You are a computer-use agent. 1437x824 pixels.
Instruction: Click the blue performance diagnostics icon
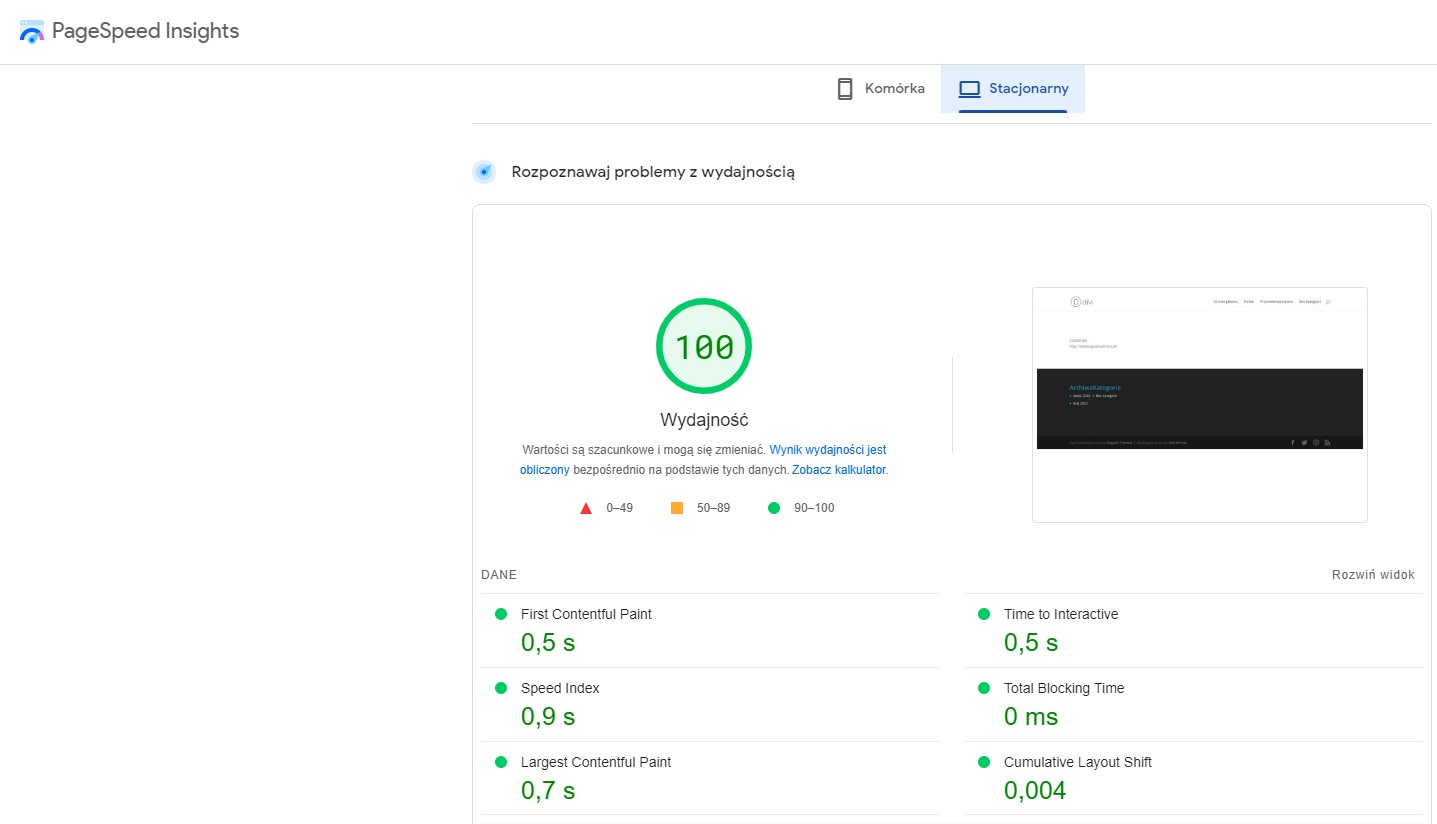click(484, 172)
